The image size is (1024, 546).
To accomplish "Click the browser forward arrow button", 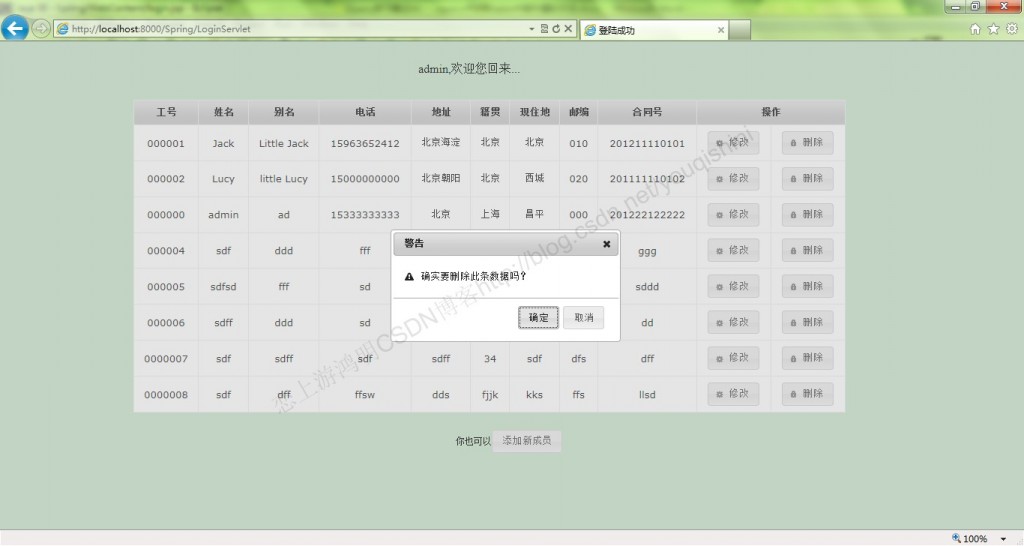I will click(x=40, y=29).
